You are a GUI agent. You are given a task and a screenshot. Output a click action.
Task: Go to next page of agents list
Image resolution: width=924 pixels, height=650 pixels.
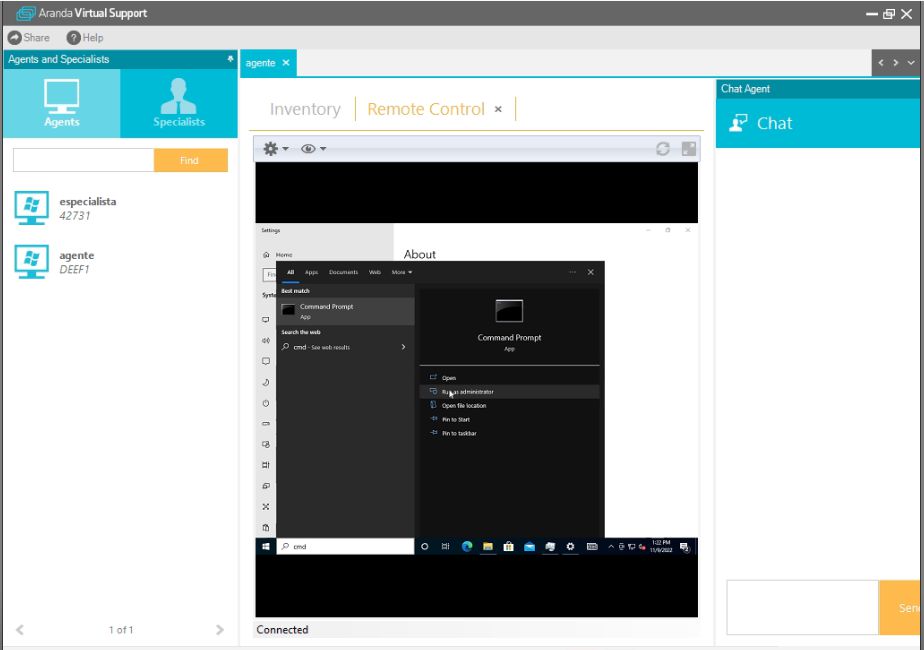(x=220, y=630)
